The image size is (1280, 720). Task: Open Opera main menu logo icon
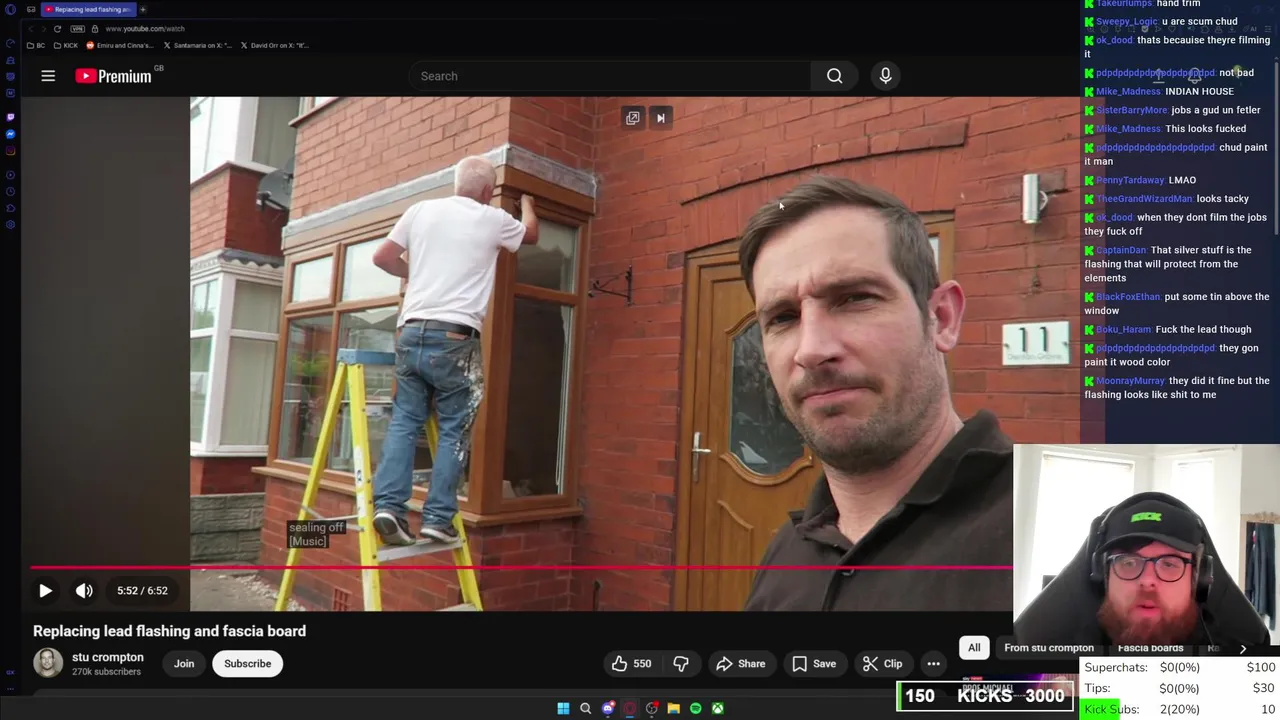tap(11, 9)
